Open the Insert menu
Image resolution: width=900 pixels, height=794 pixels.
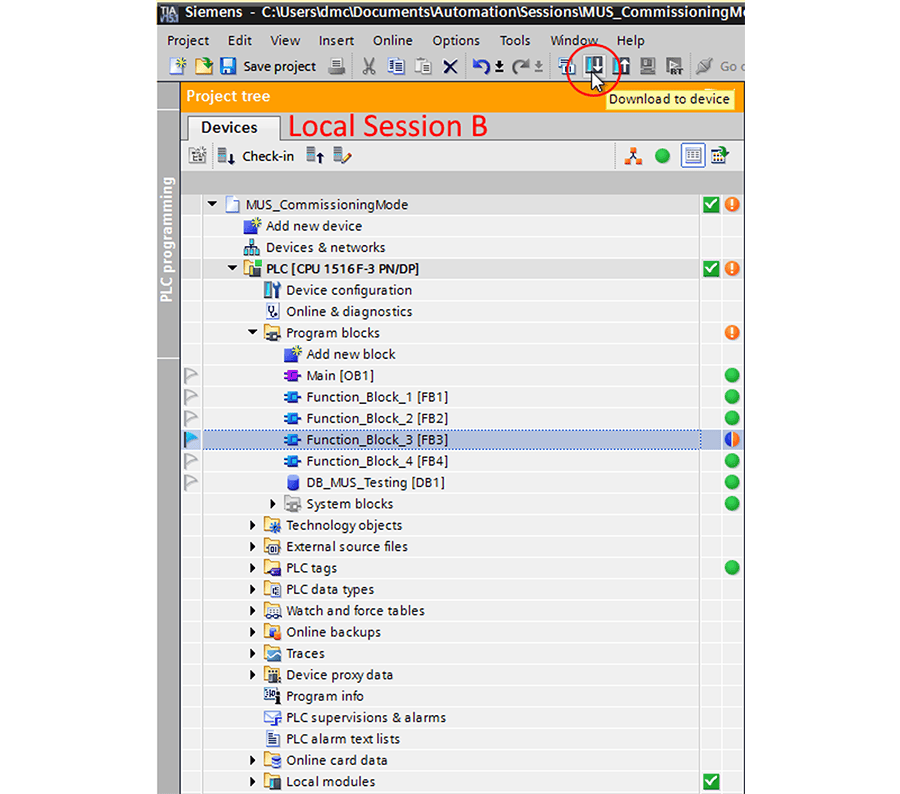(x=336, y=40)
